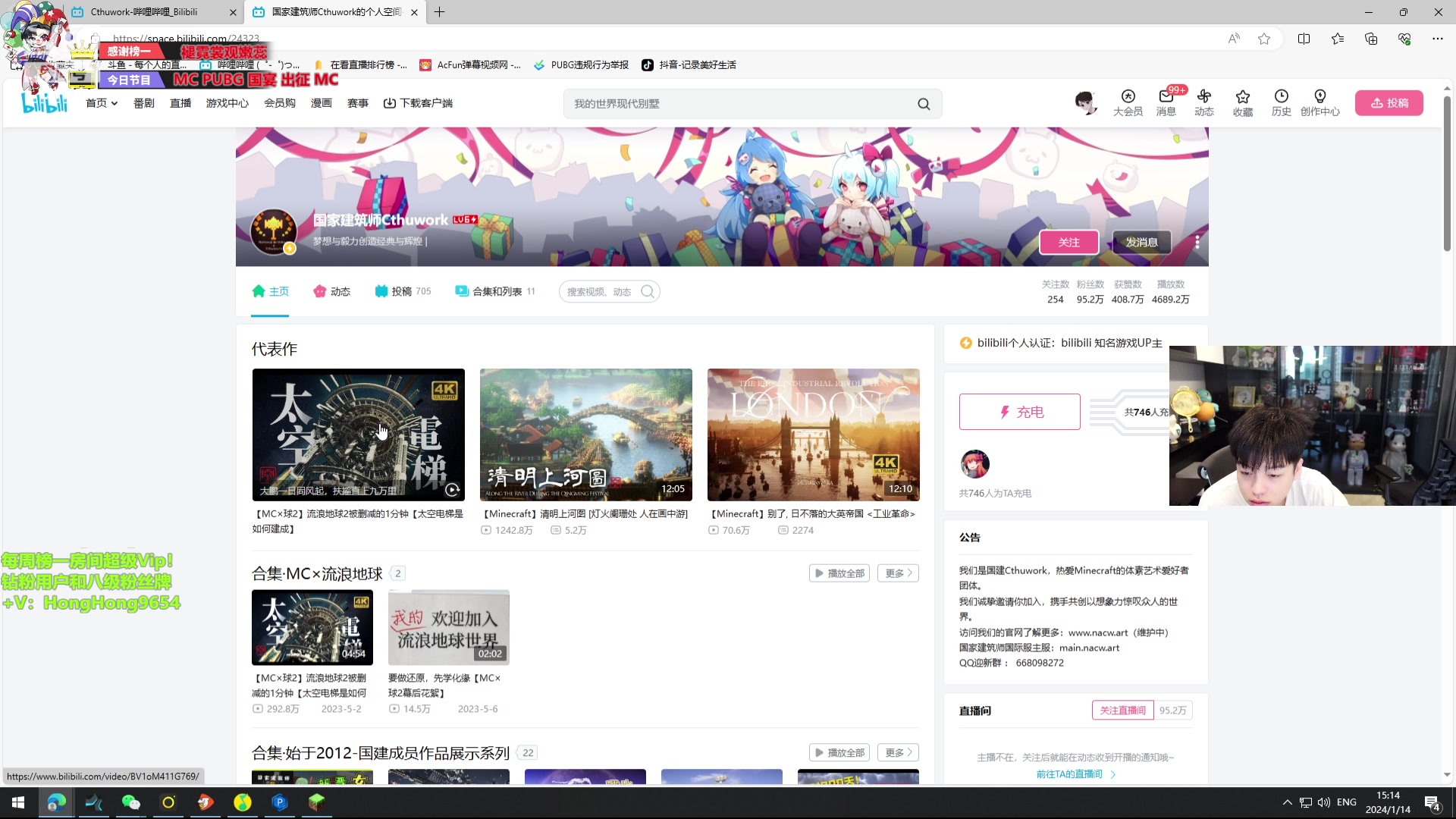Open the 大会员 membership page

[x=1128, y=103]
